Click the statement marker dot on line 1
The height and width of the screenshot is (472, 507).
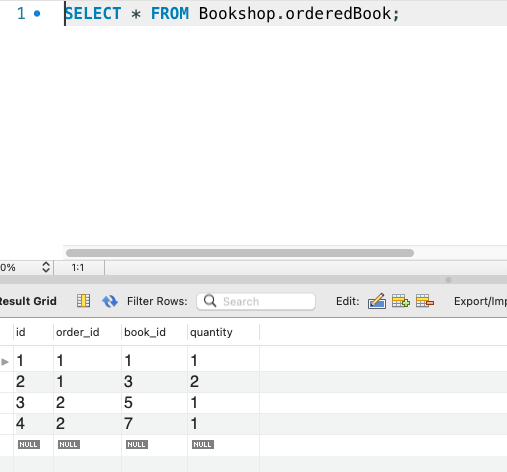click(37, 14)
